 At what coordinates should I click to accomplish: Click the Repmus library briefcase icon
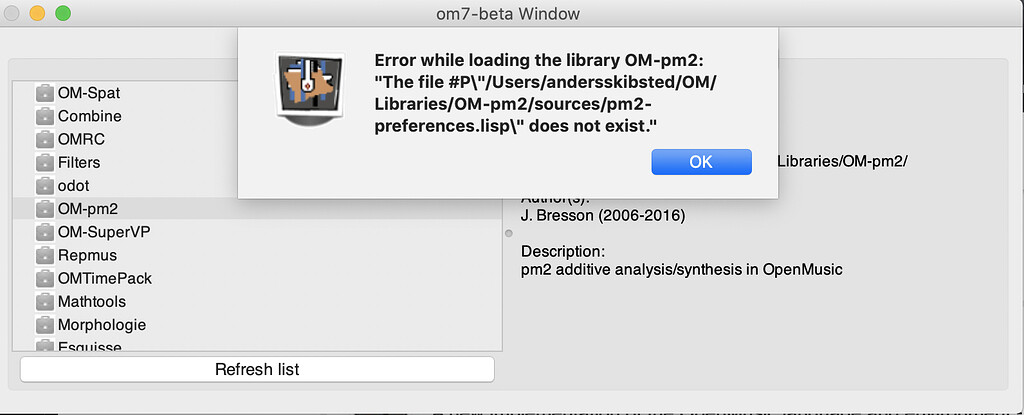tap(45, 255)
